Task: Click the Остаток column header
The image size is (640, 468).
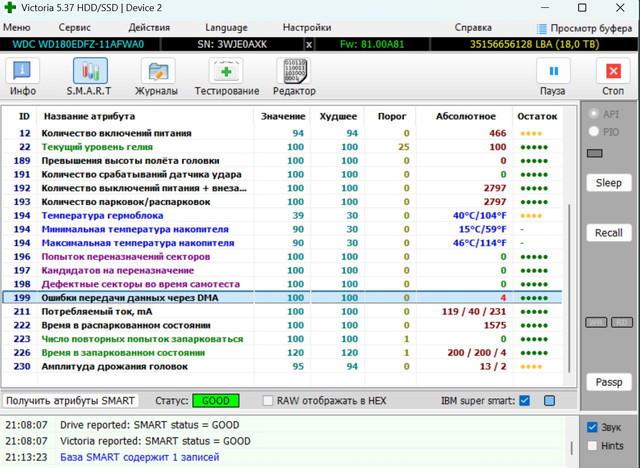Action: click(x=537, y=116)
